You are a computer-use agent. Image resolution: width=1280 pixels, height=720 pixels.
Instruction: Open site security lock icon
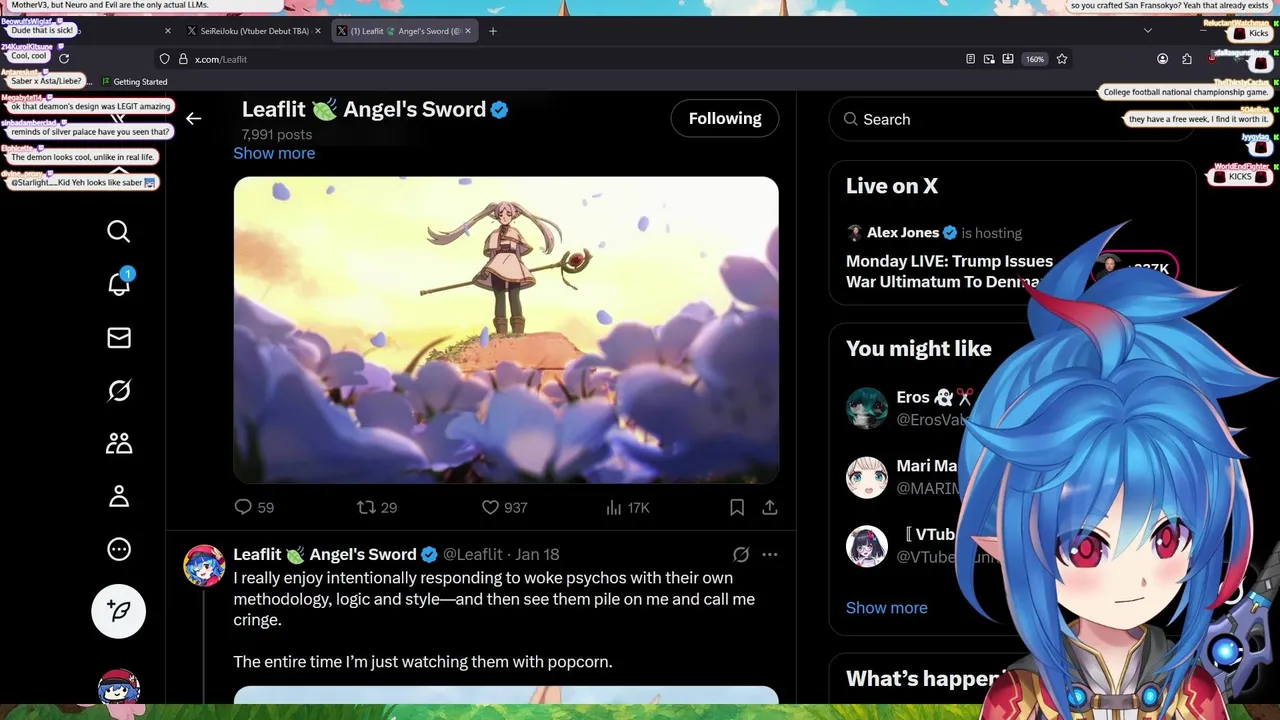tap(183, 59)
